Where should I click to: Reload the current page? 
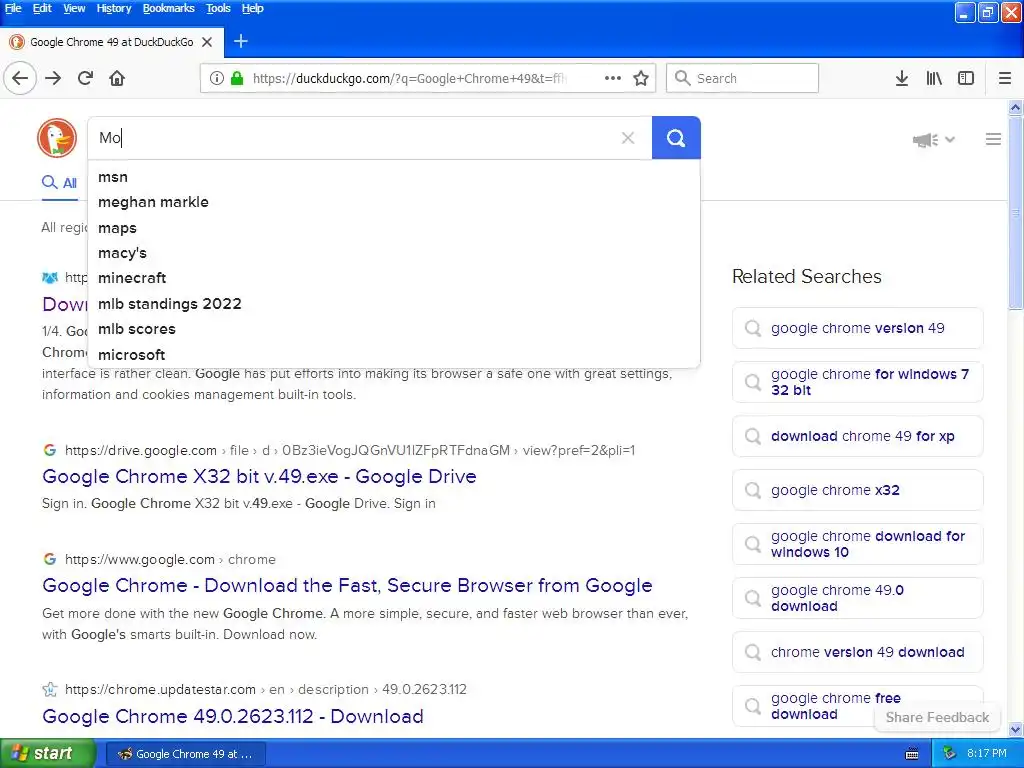[85, 78]
